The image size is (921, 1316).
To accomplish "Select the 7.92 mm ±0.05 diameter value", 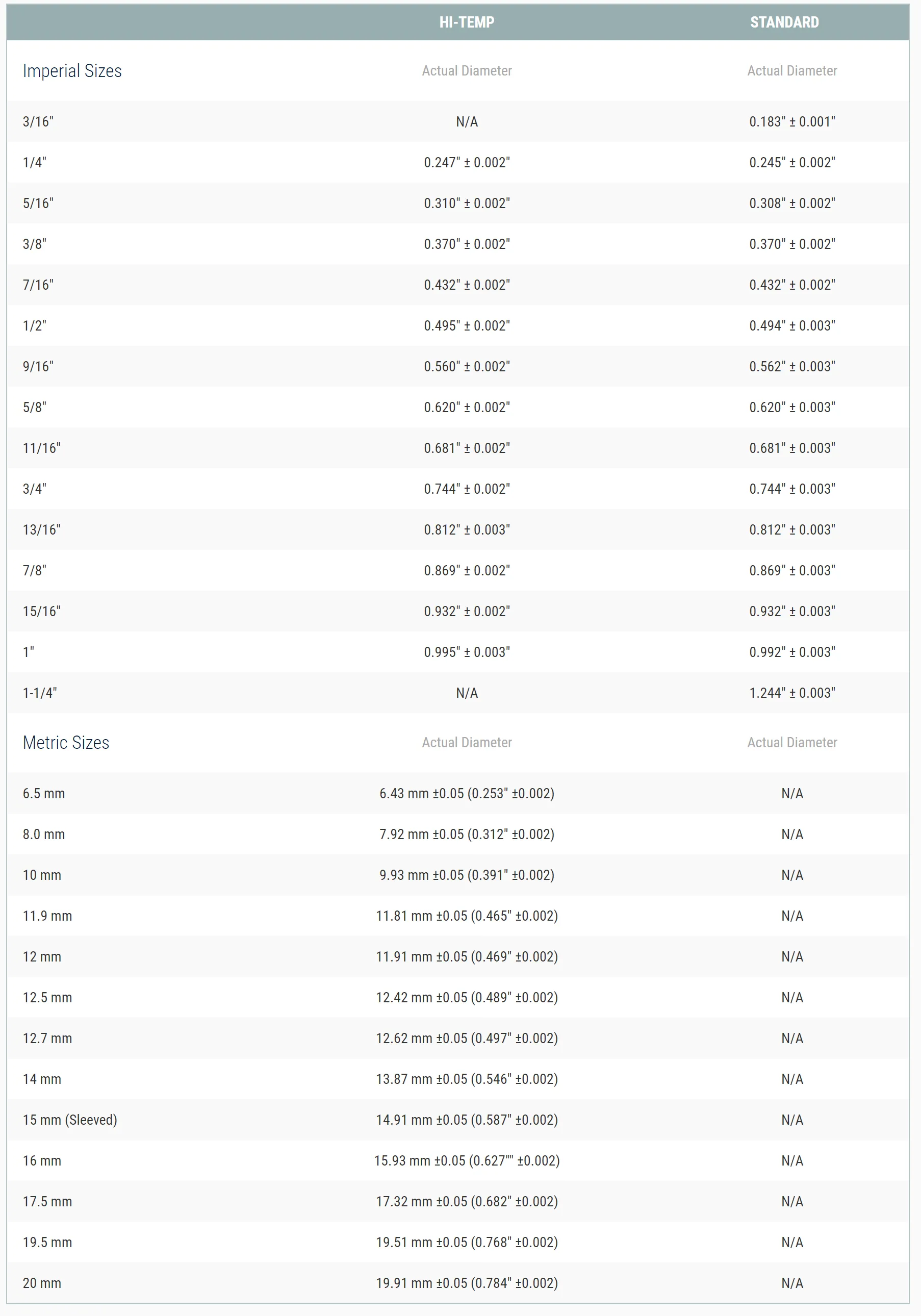I will 467,834.
